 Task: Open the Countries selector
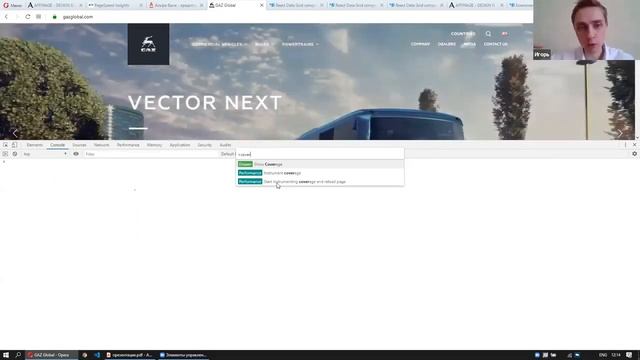(463, 34)
